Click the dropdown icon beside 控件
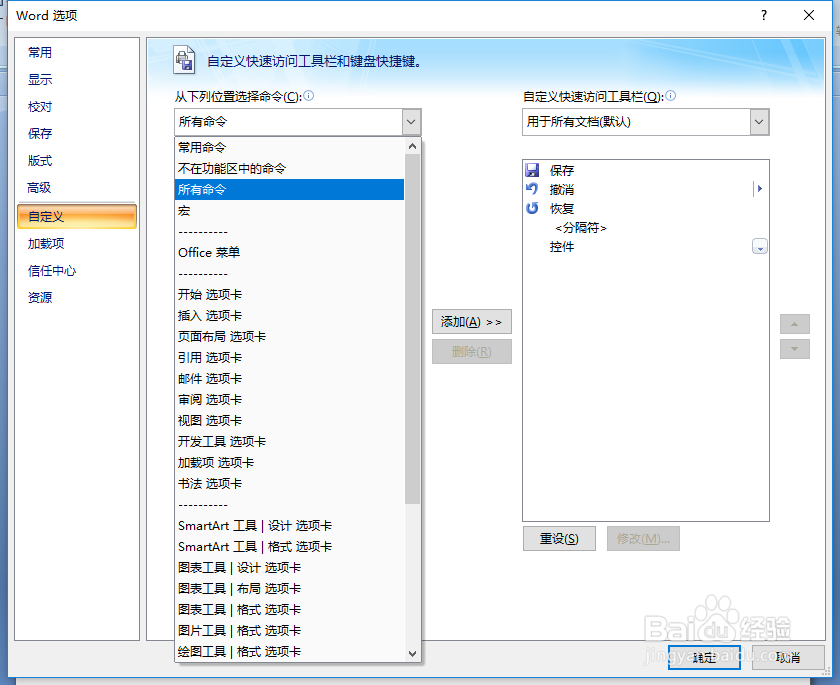 760,246
